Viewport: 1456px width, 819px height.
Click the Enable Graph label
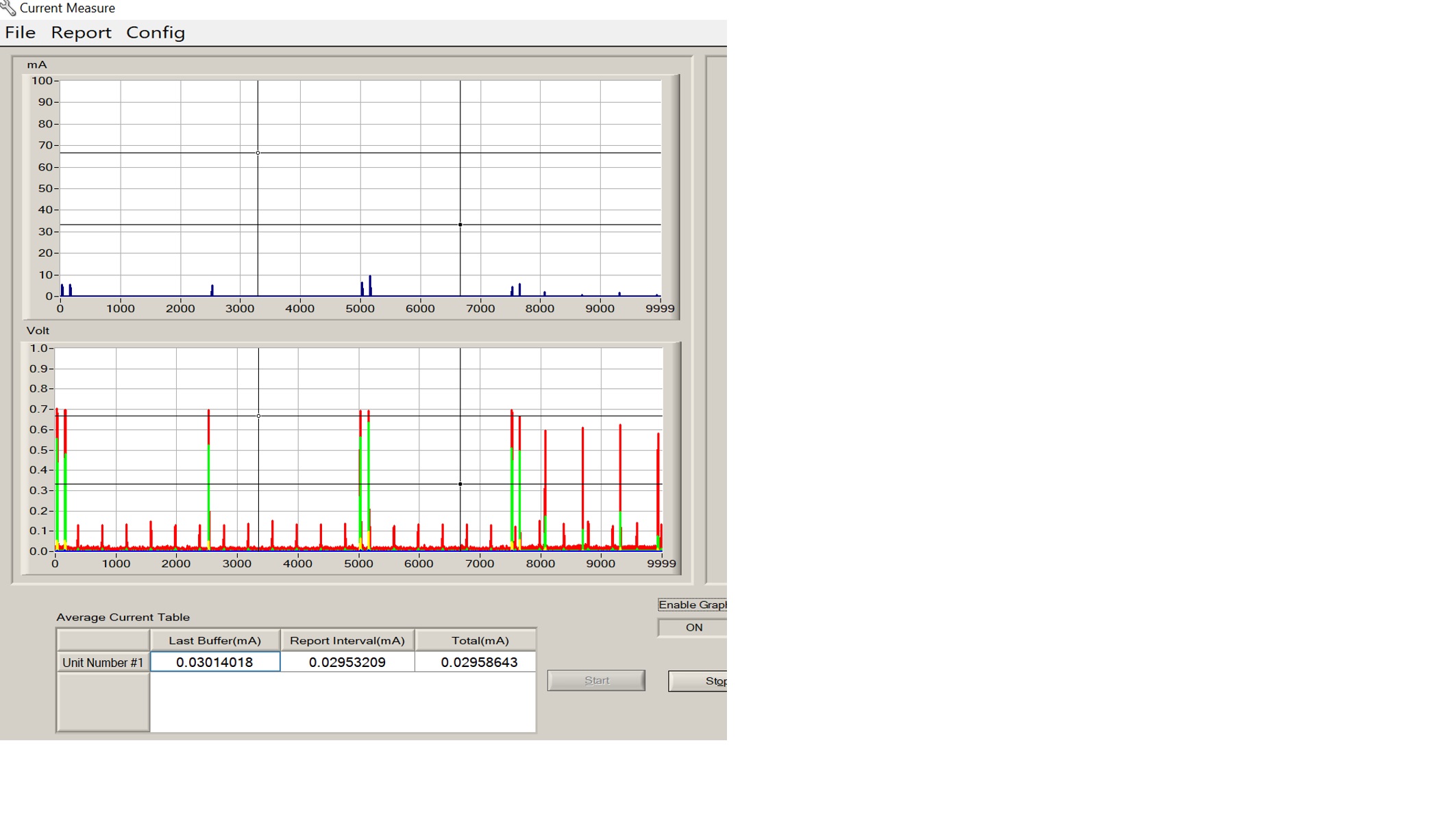[691, 605]
